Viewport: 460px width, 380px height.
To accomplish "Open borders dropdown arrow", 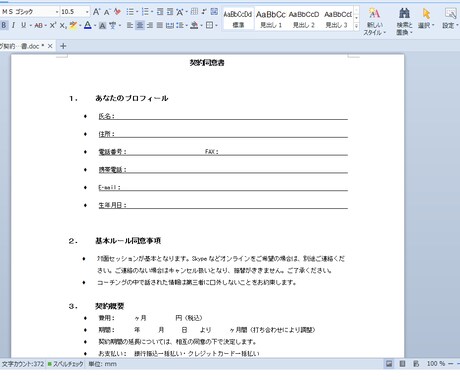I will point(216,25).
